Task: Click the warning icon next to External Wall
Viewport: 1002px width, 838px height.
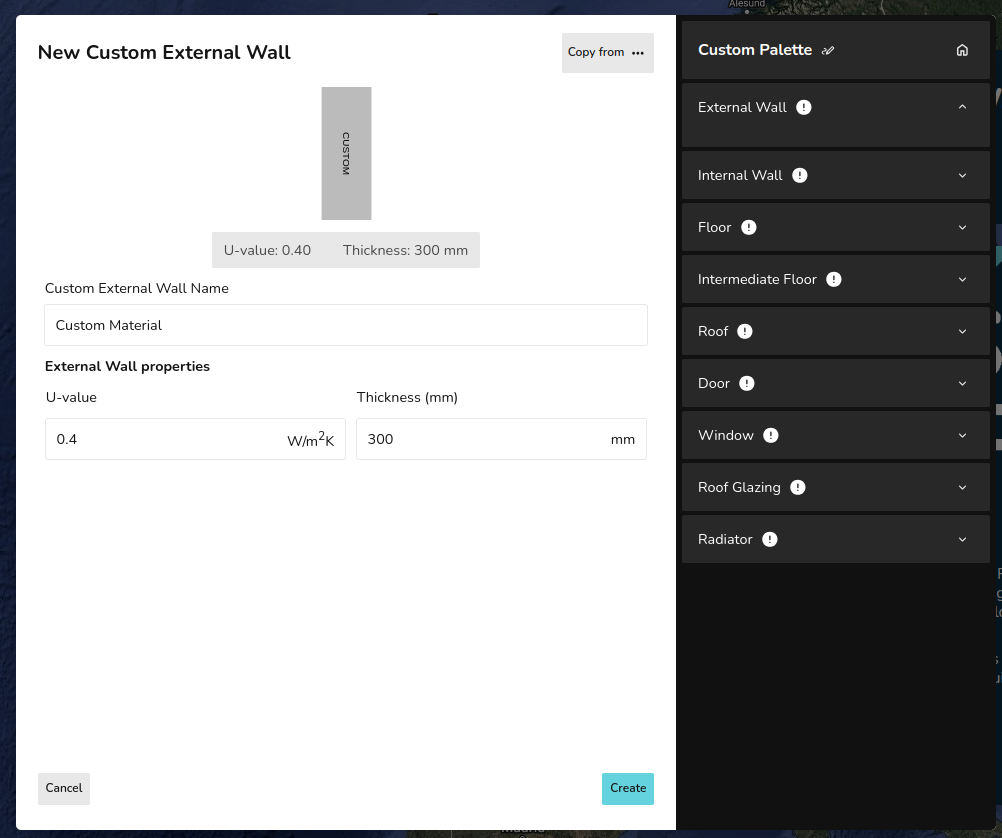Action: click(x=803, y=107)
